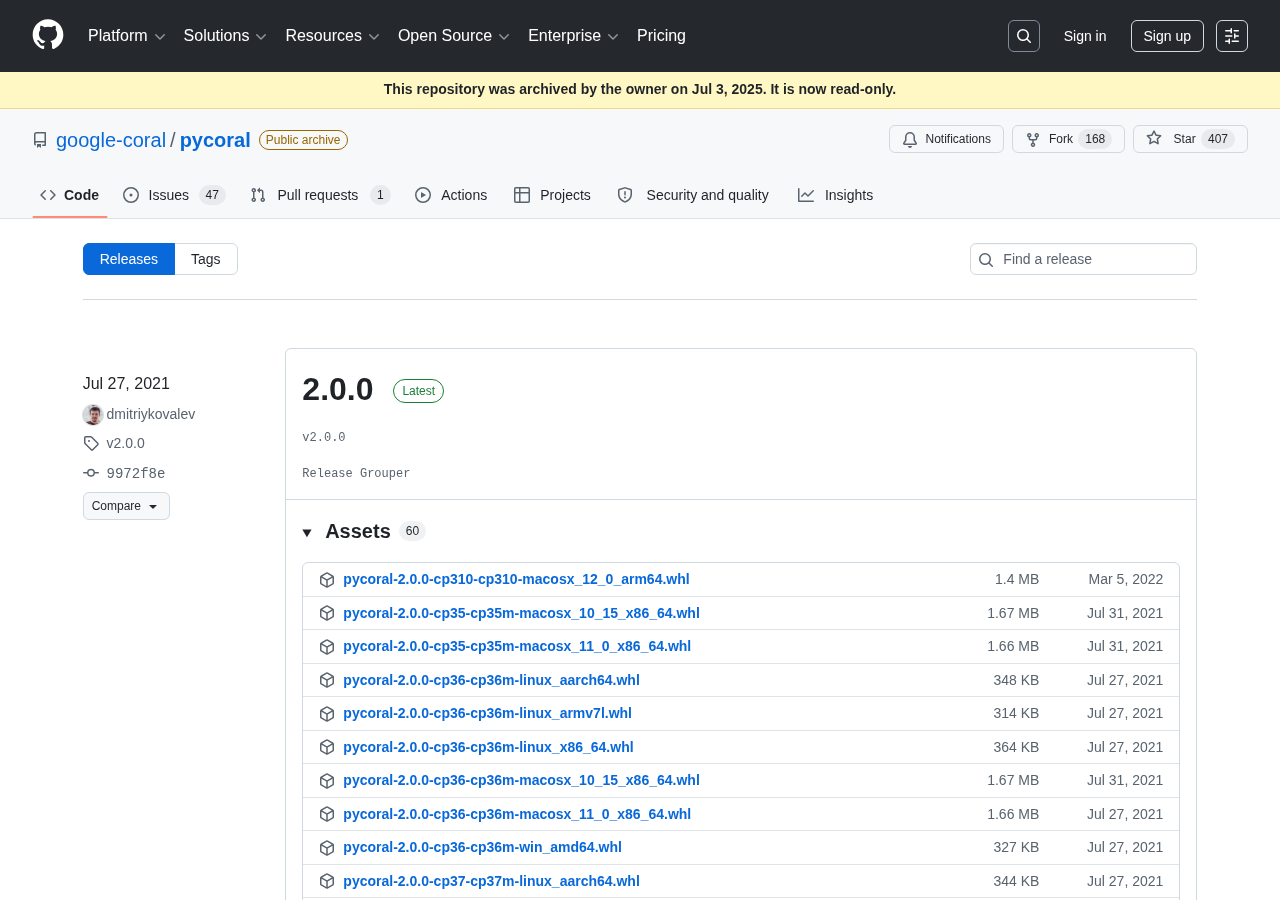Click the Sign in link

tap(1085, 36)
